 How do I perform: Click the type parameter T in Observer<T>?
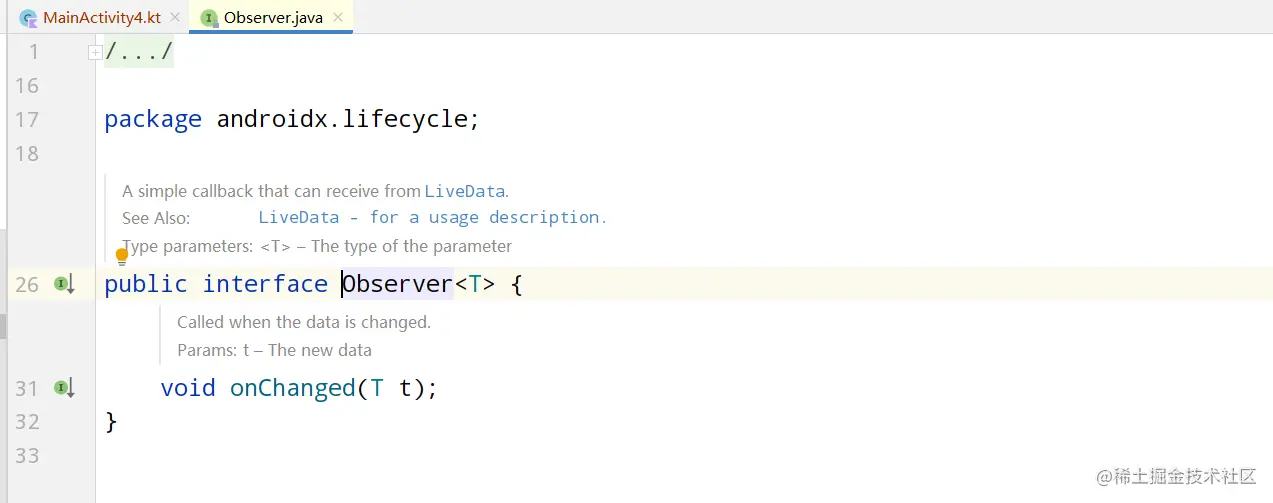click(x=475, y=284)
